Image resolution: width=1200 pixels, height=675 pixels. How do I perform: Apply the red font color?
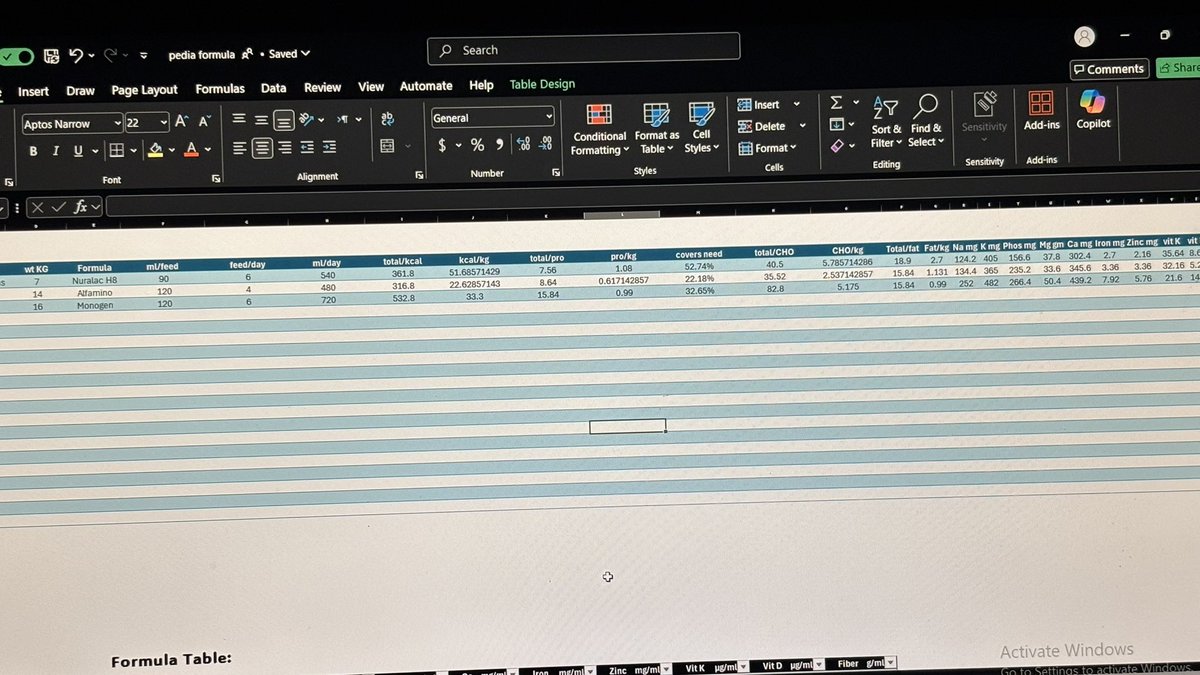193,150
